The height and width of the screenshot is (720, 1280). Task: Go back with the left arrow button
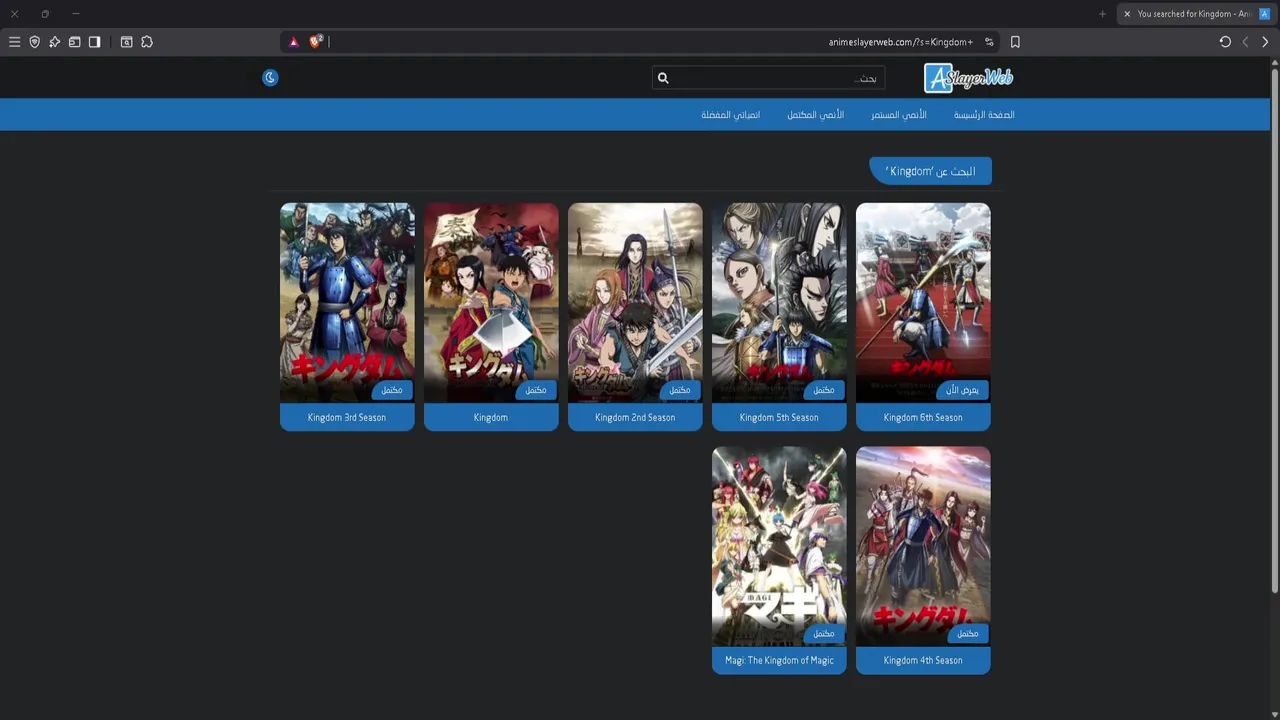click(1245, 42)
